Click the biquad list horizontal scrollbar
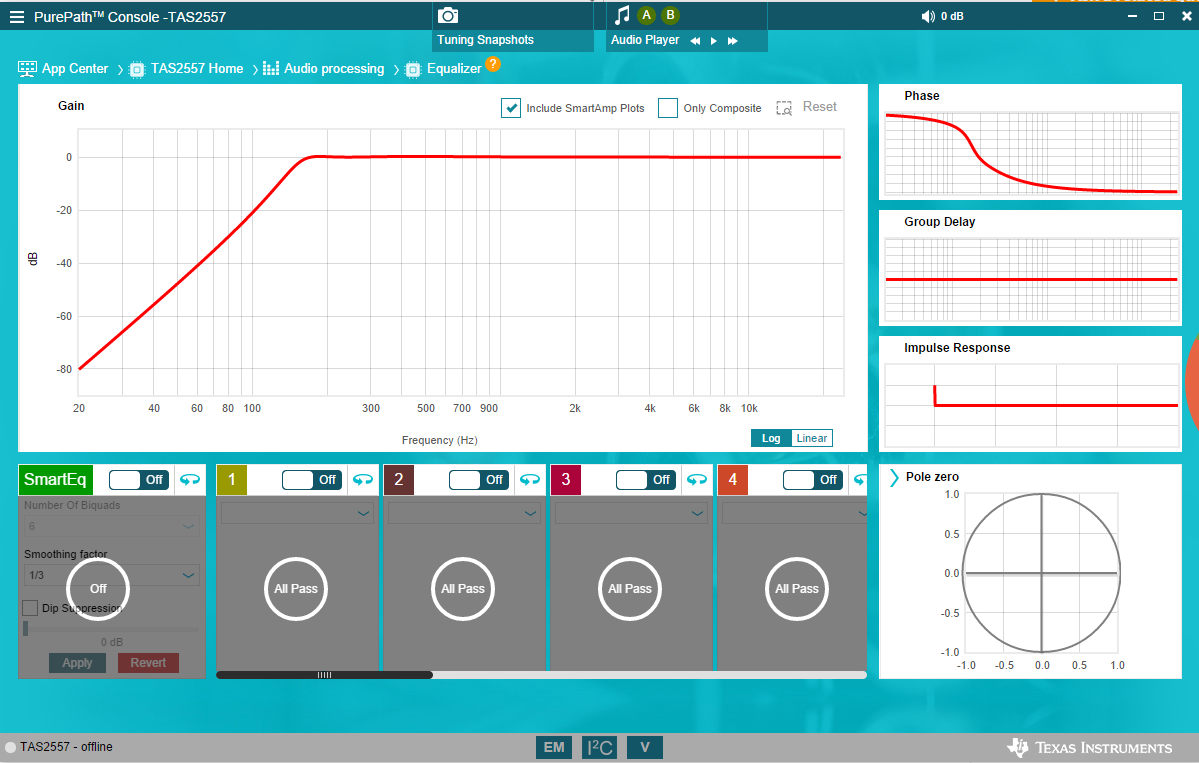 tap(324, 675)
